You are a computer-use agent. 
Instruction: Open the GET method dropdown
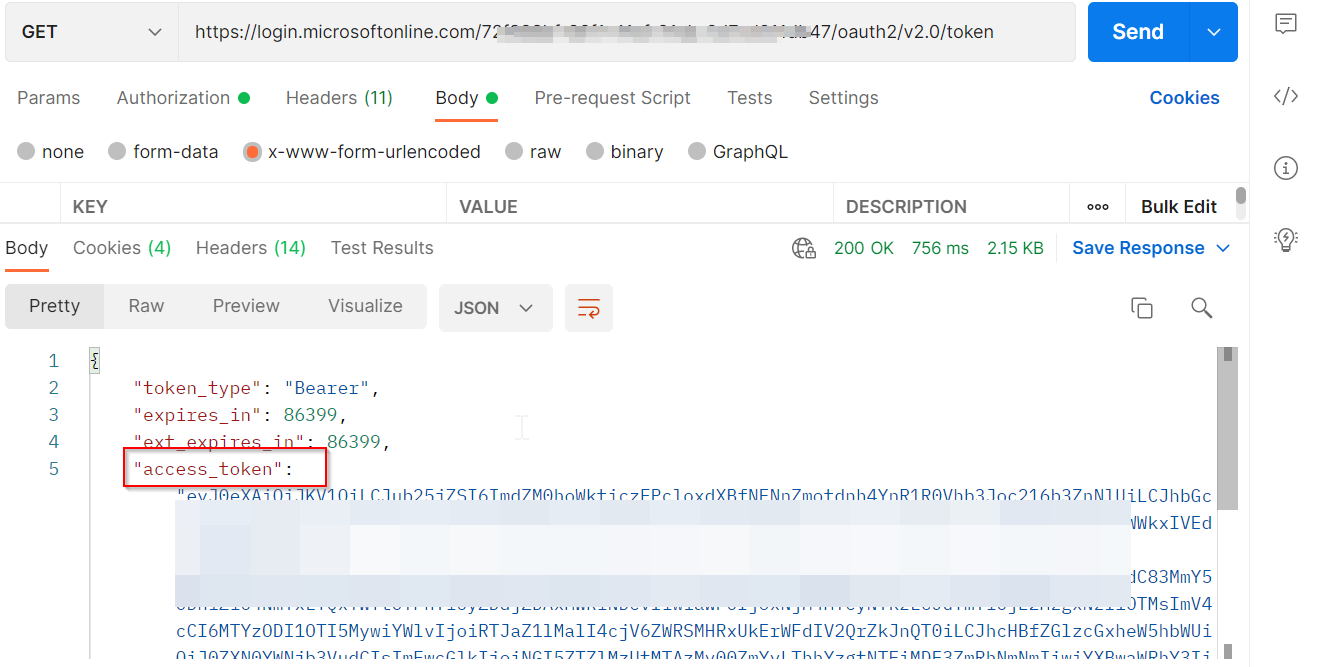point(91,32)
